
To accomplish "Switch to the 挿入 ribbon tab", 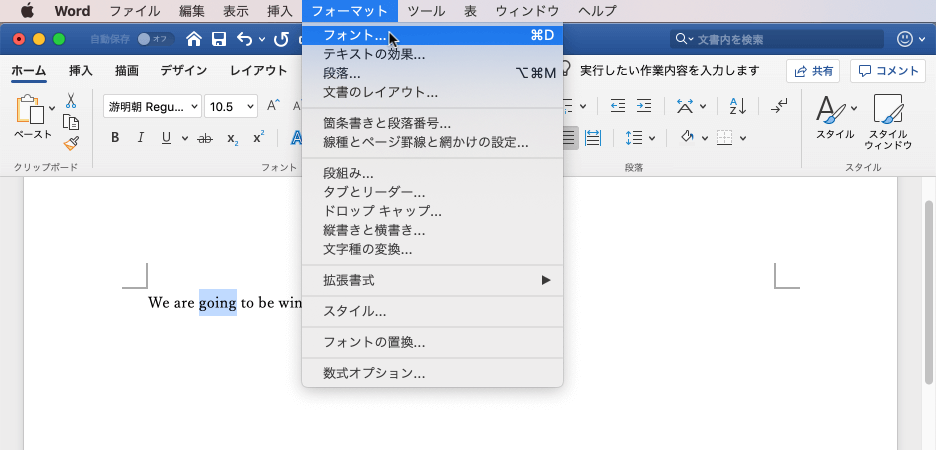I will (x=81, y=70).
